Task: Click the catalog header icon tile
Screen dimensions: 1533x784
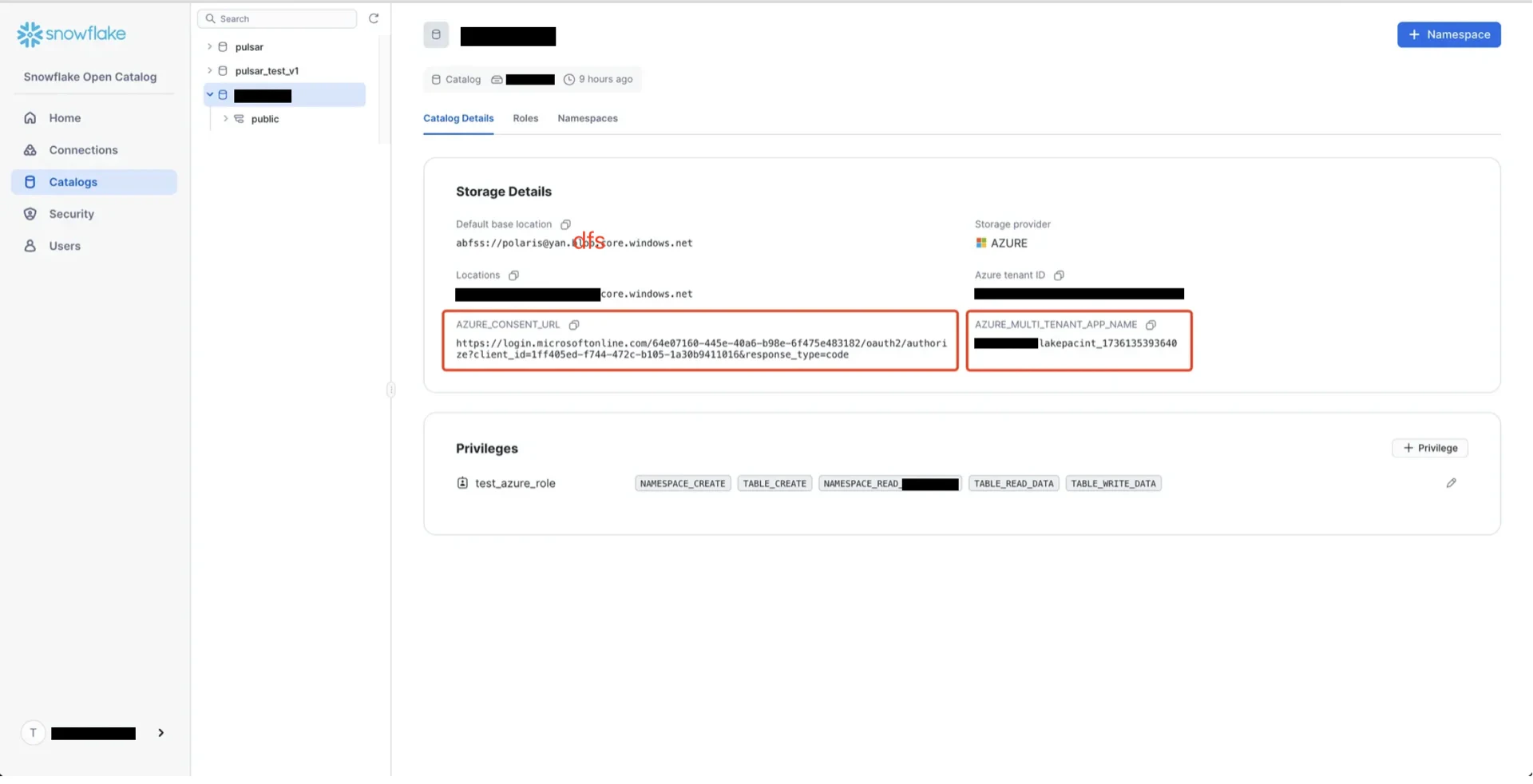Action: click(436, 34)
